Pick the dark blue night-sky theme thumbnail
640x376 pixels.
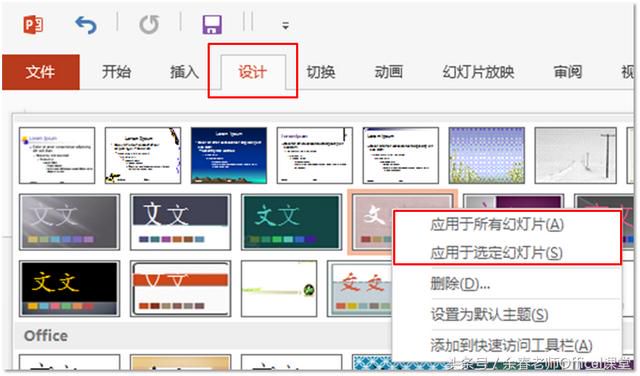[229, 155]
